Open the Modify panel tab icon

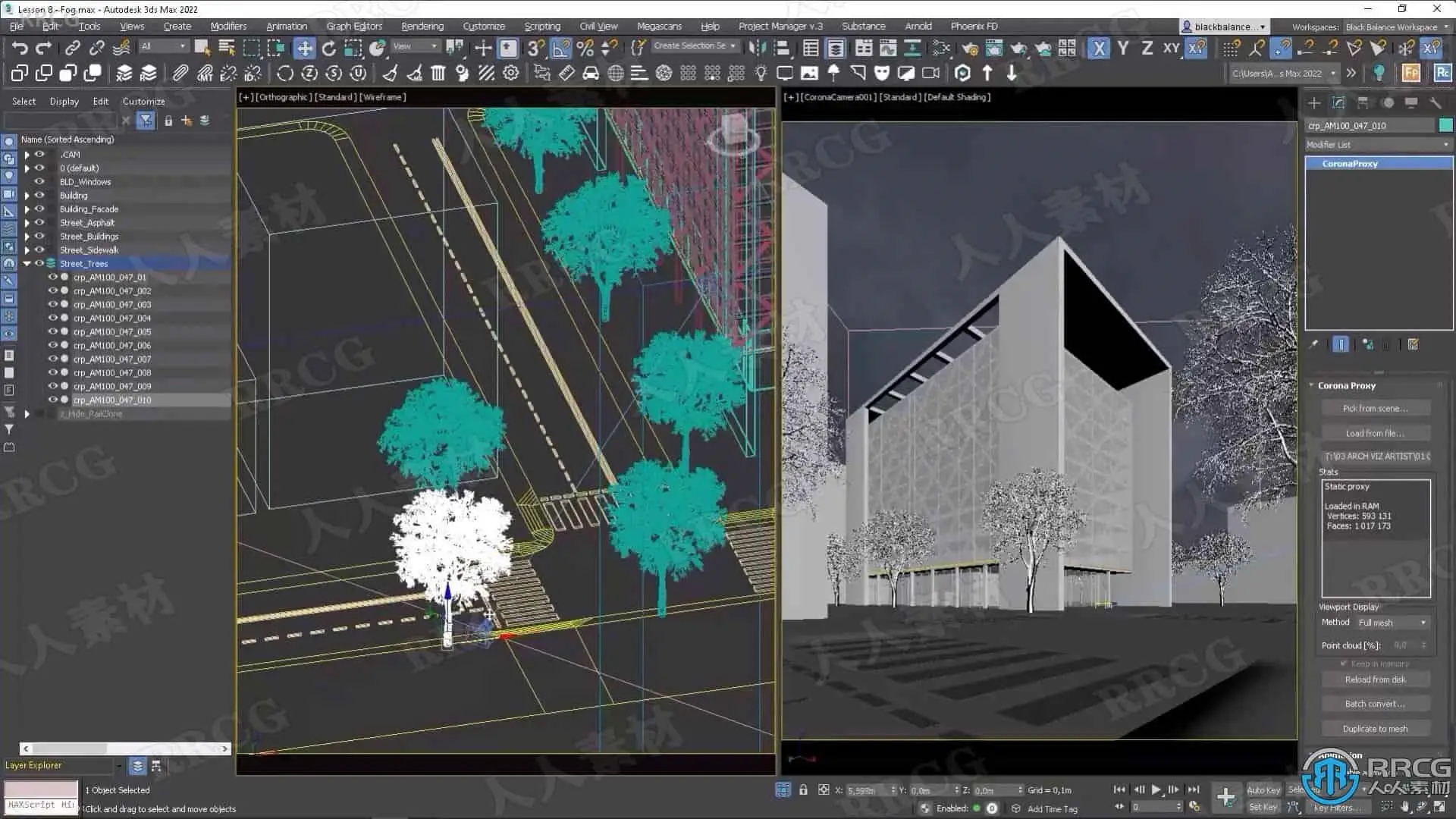point(1338,102)
